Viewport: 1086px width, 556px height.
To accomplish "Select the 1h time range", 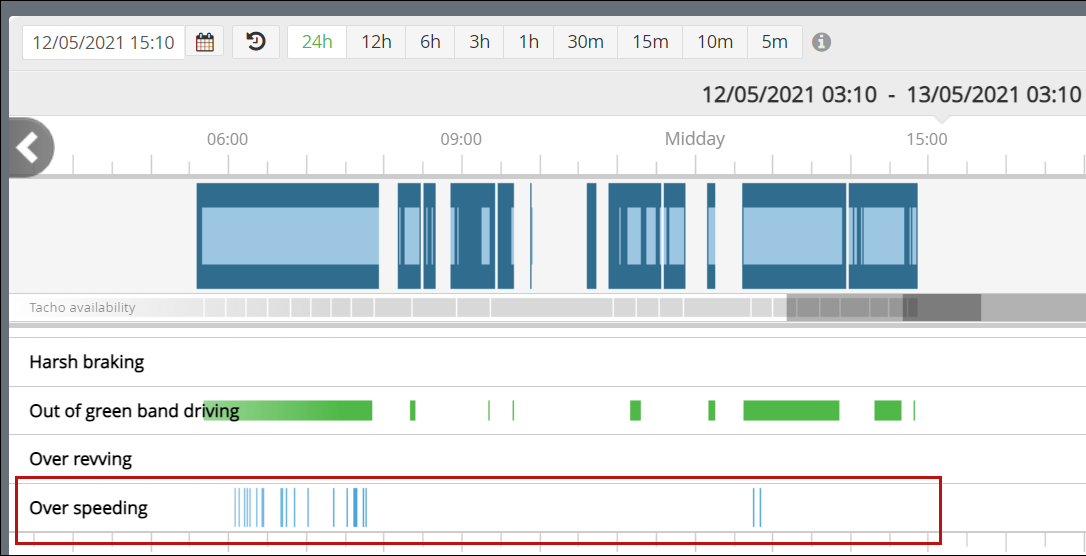I will click(528, 42).
